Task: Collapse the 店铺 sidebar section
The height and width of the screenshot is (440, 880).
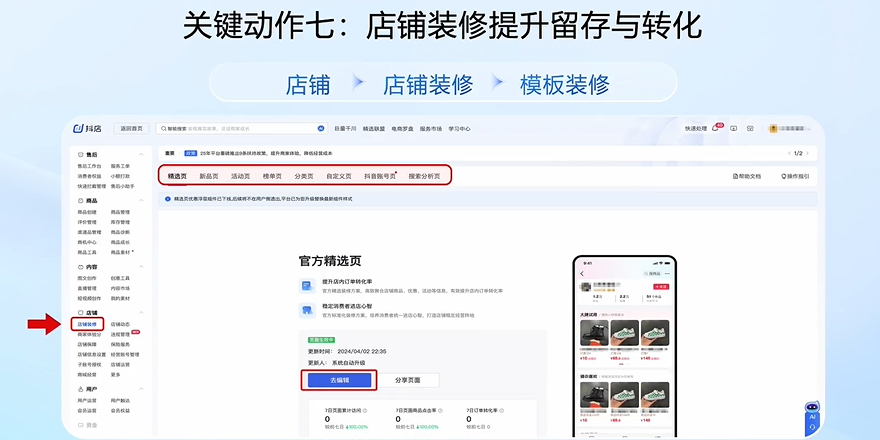Action: click(141, 313)
